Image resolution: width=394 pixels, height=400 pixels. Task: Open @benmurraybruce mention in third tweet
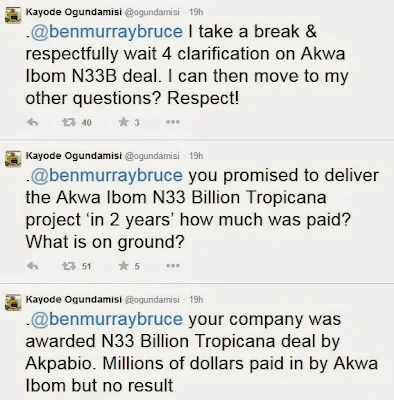point(105,319)
